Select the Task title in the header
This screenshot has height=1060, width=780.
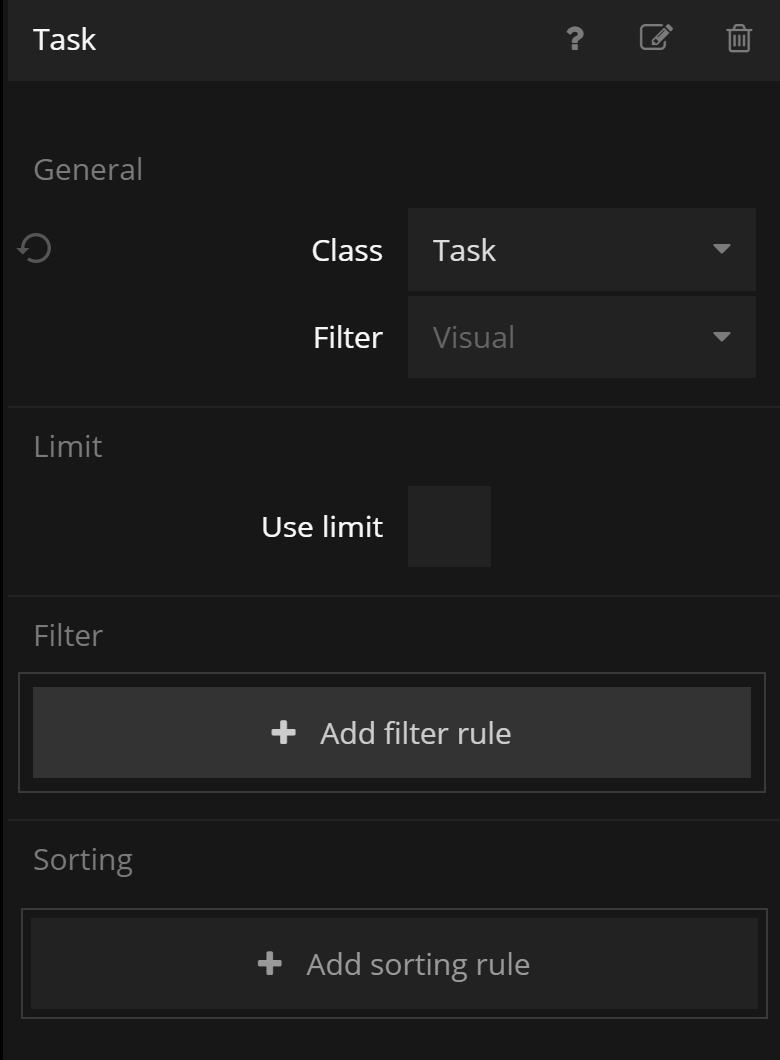[x=64, y=39]
